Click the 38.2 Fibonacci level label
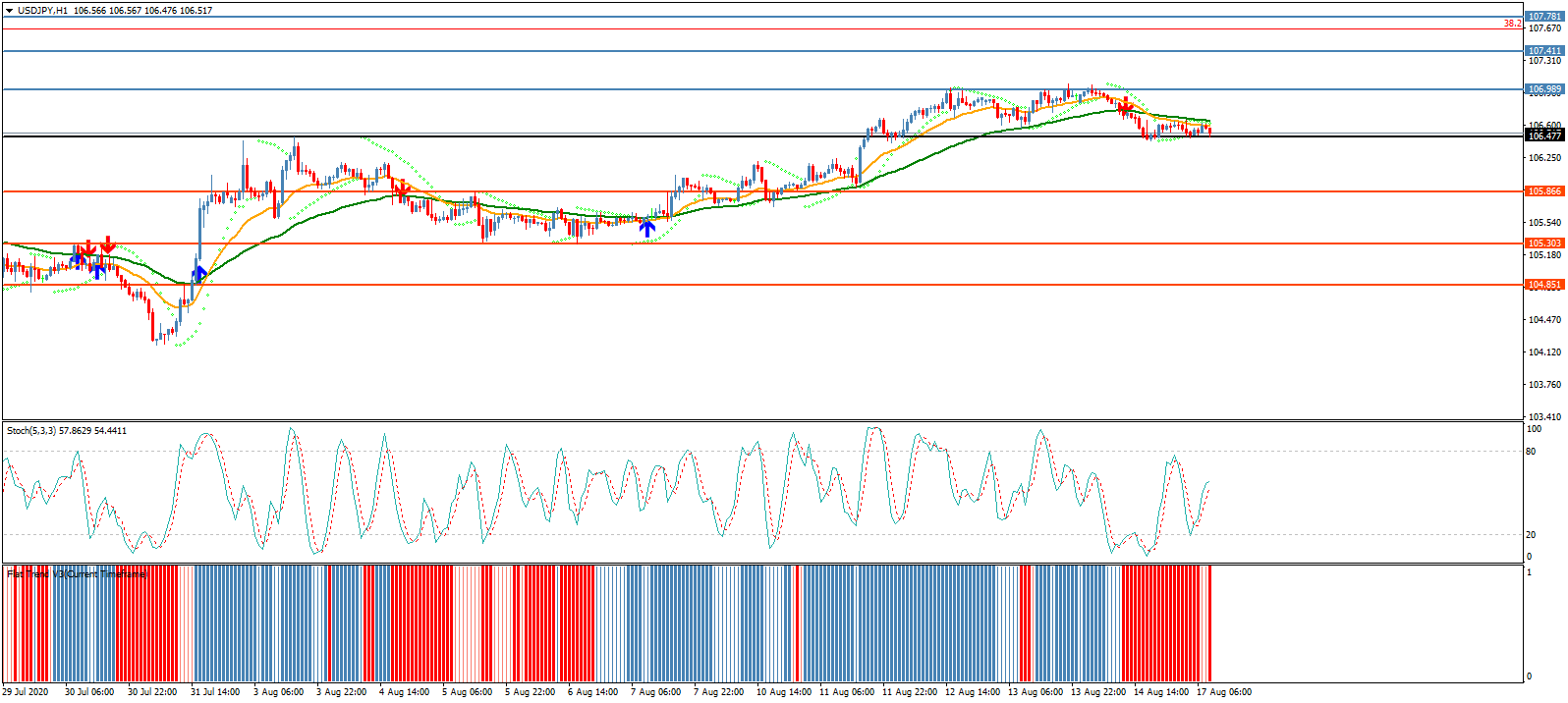This screenshot has width=1568, height=703. pos(1512,24)
